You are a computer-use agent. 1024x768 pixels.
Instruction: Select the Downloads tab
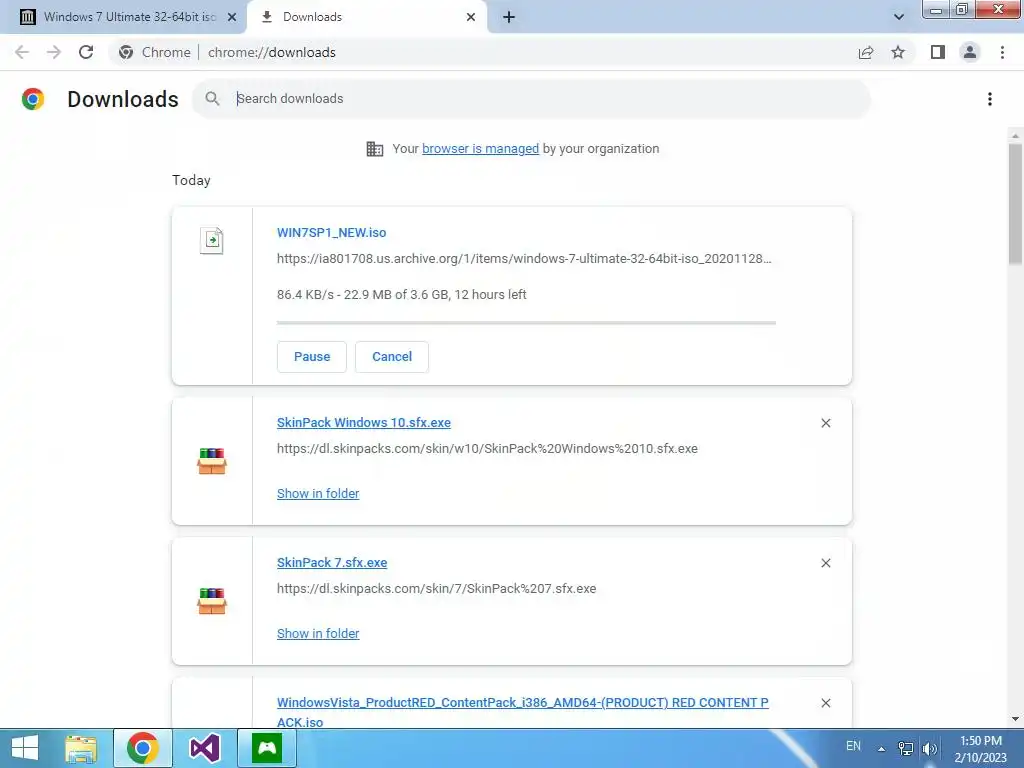tap(367, 17)
